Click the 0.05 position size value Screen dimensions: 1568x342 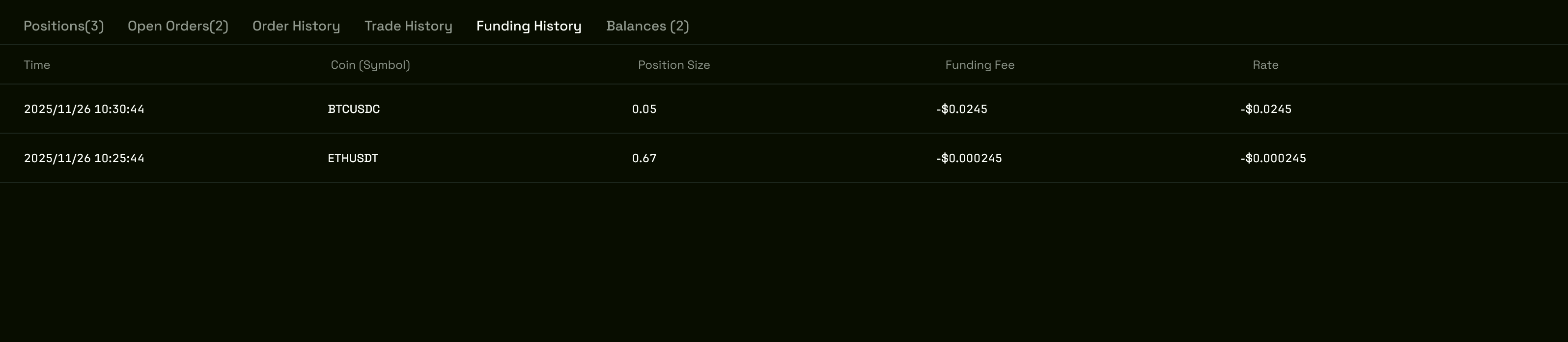coord(644,110)
